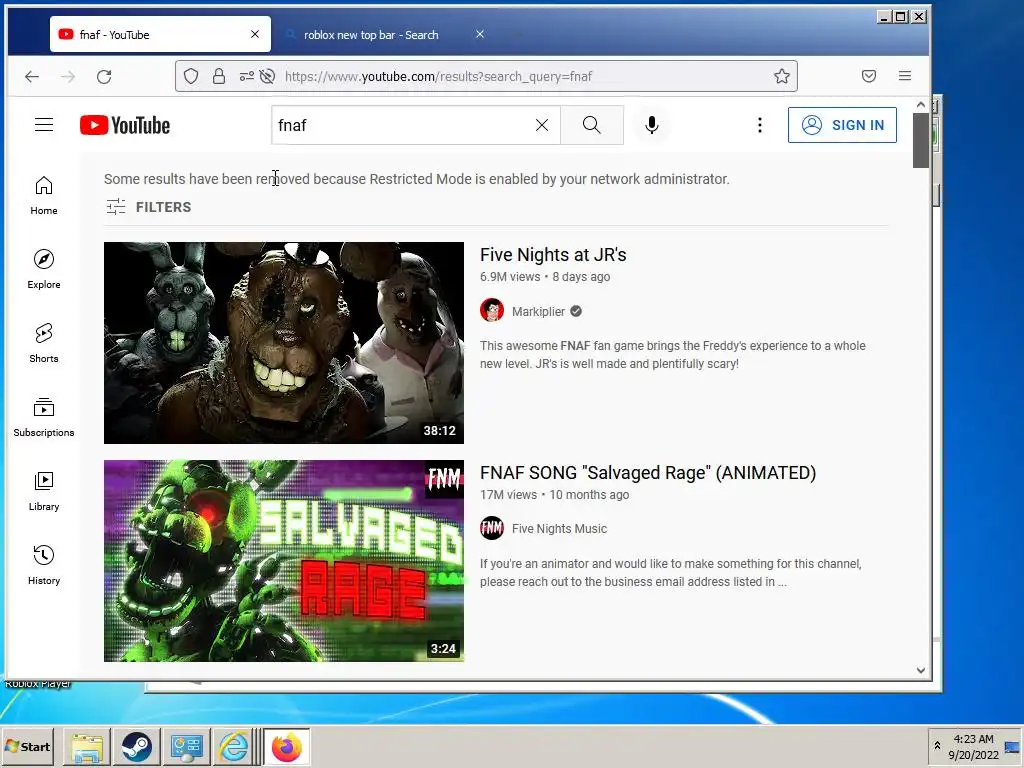Open site permissions icon in address bar

pos(246,76)
